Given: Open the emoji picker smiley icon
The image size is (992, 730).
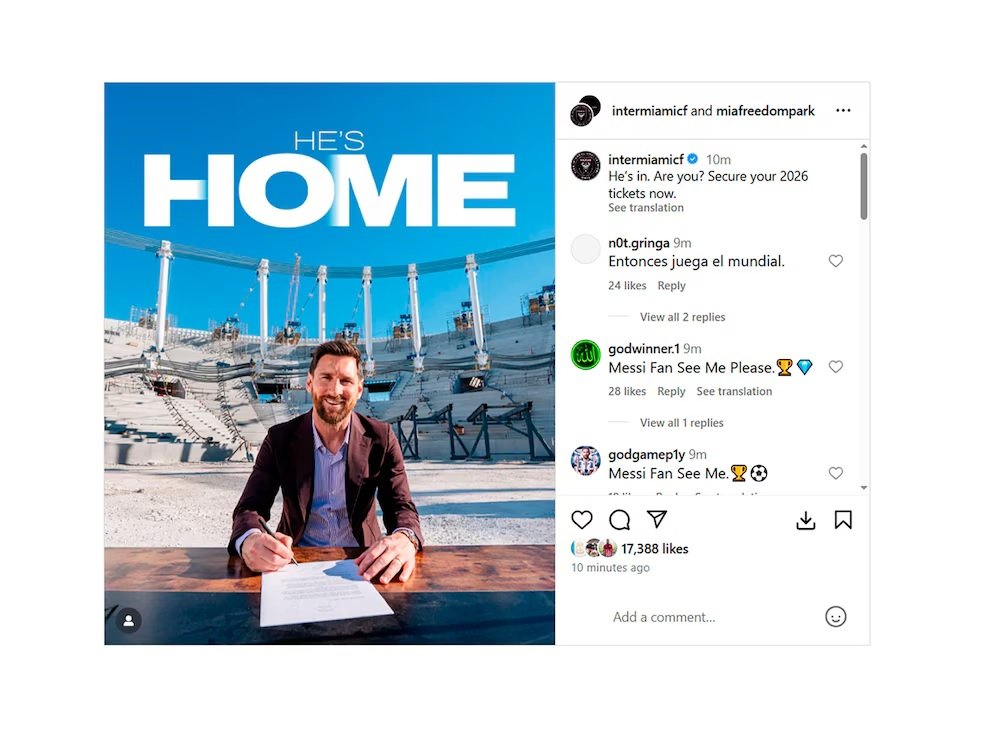Looking at the screenshot, I should (835, 617).
